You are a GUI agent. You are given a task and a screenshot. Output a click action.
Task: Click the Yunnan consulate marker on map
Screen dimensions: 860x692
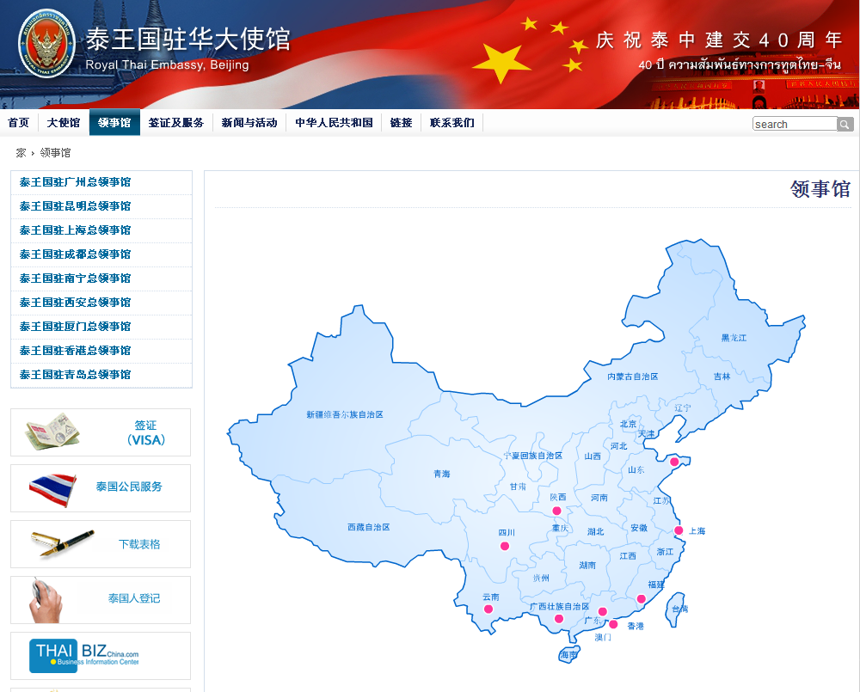(488, 608)
